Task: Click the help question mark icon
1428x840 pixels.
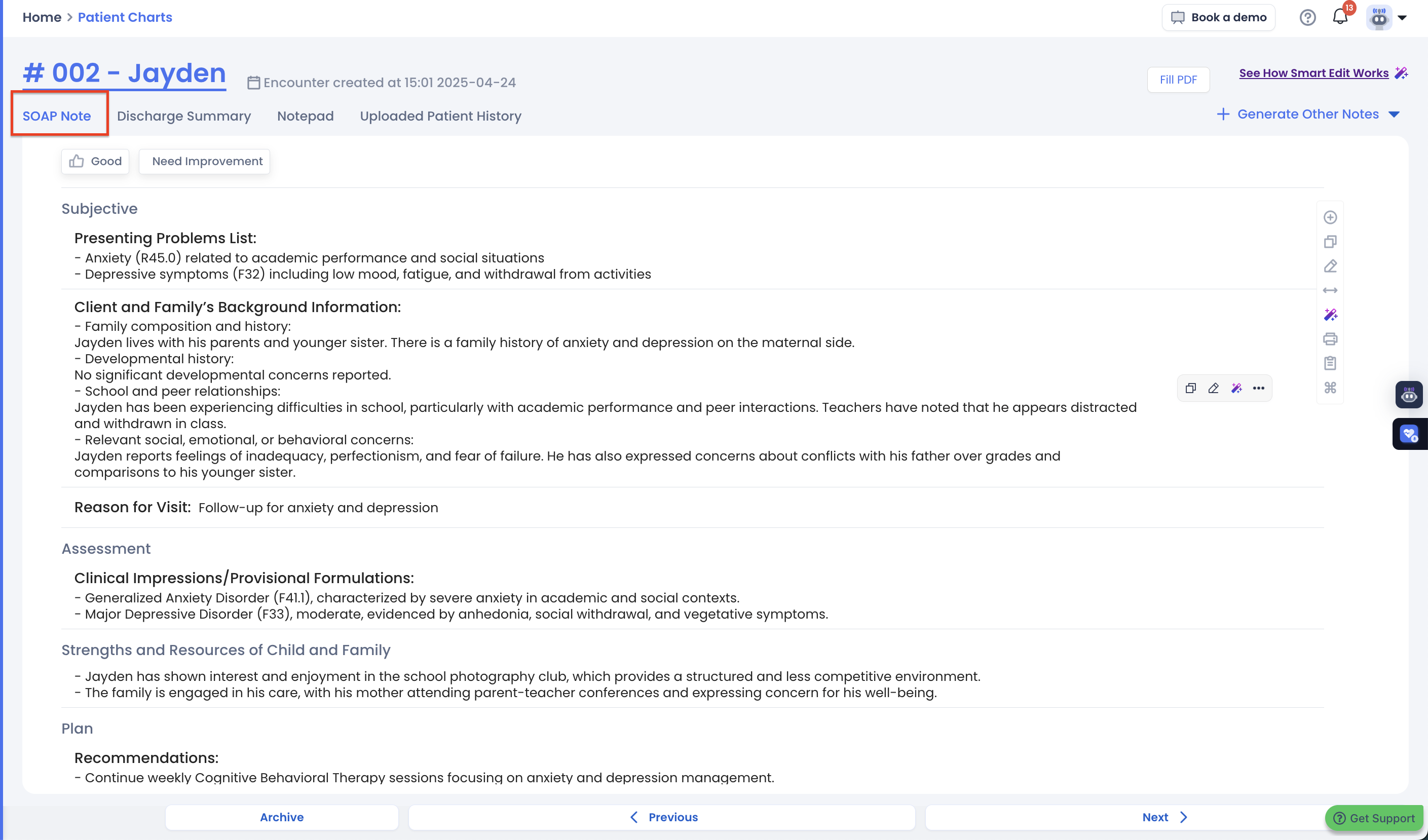Action: (x=1307, y=18)
